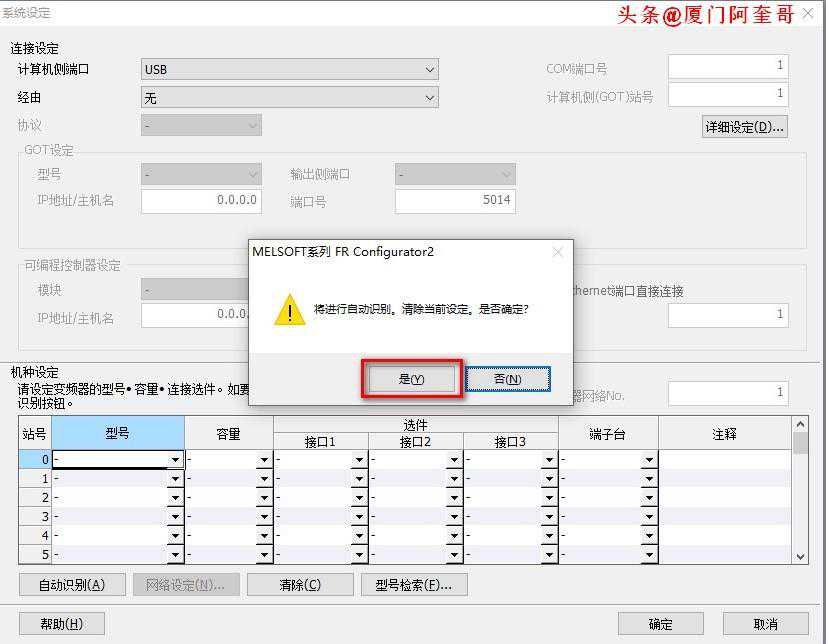Close the MELSOFT FR Configurator2 dialog
This screenshot has height=644, width=829.
click(x=558, y=252)
